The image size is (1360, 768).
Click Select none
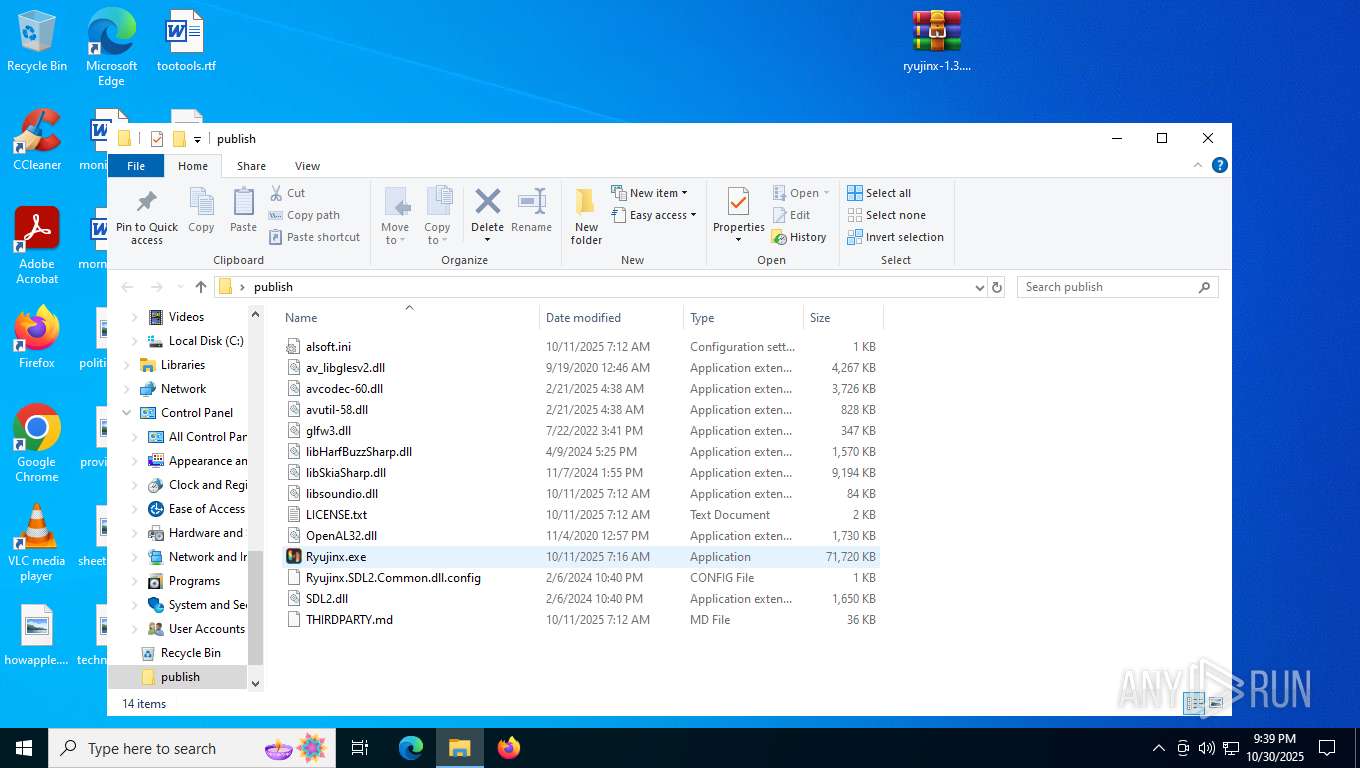[x=886, y=215]
